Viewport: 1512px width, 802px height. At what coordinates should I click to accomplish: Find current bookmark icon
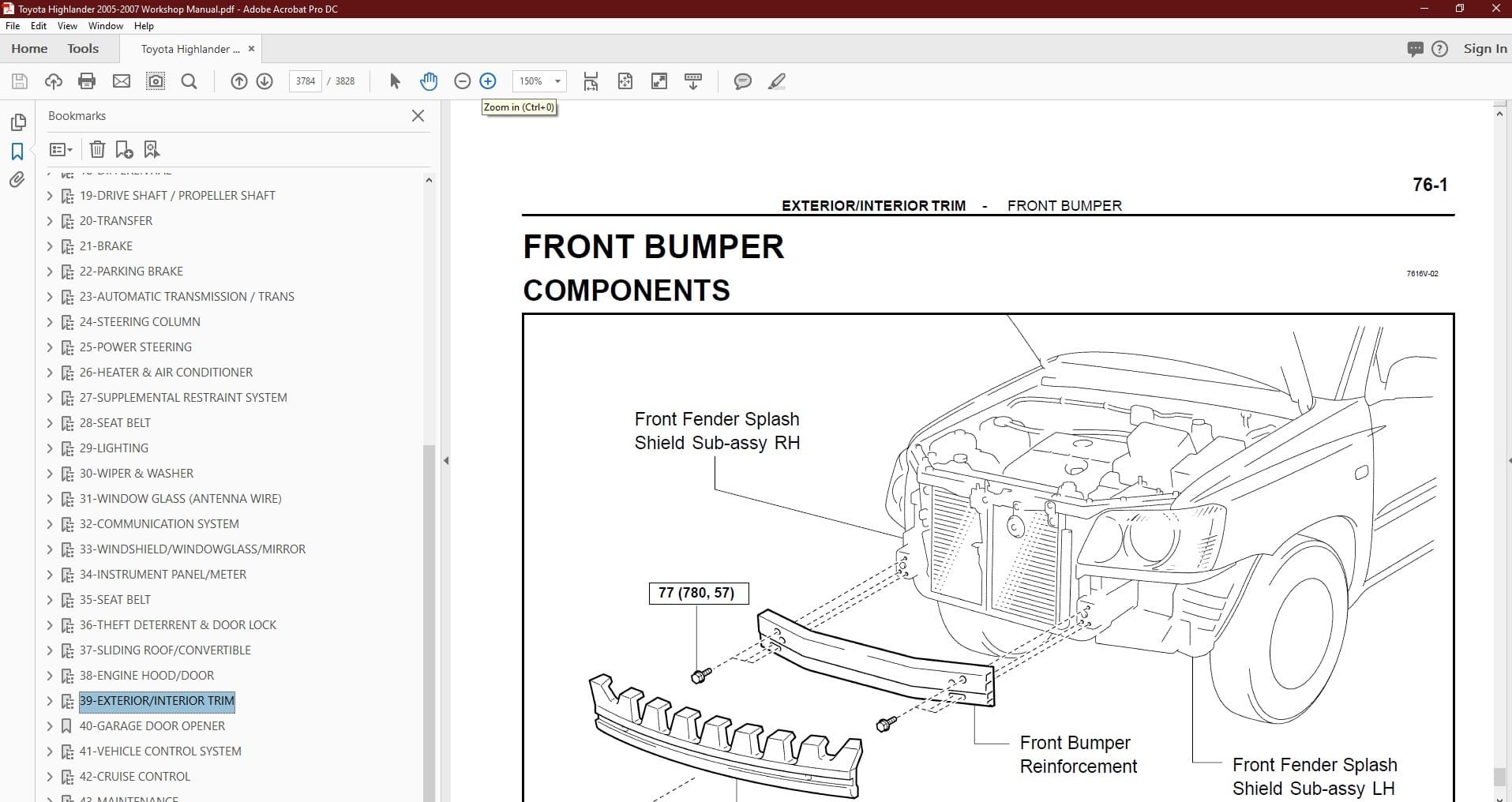coord(152,149)
